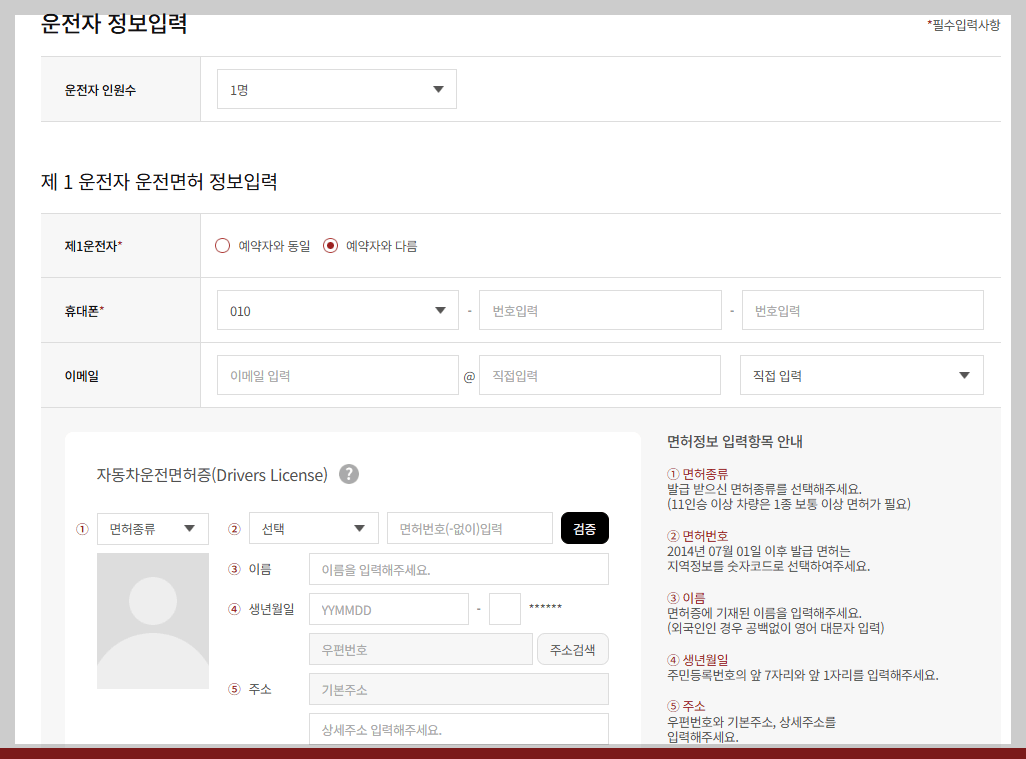Click the 운전자 인원수 row label
1026x759 pixels.
[100, 90]
